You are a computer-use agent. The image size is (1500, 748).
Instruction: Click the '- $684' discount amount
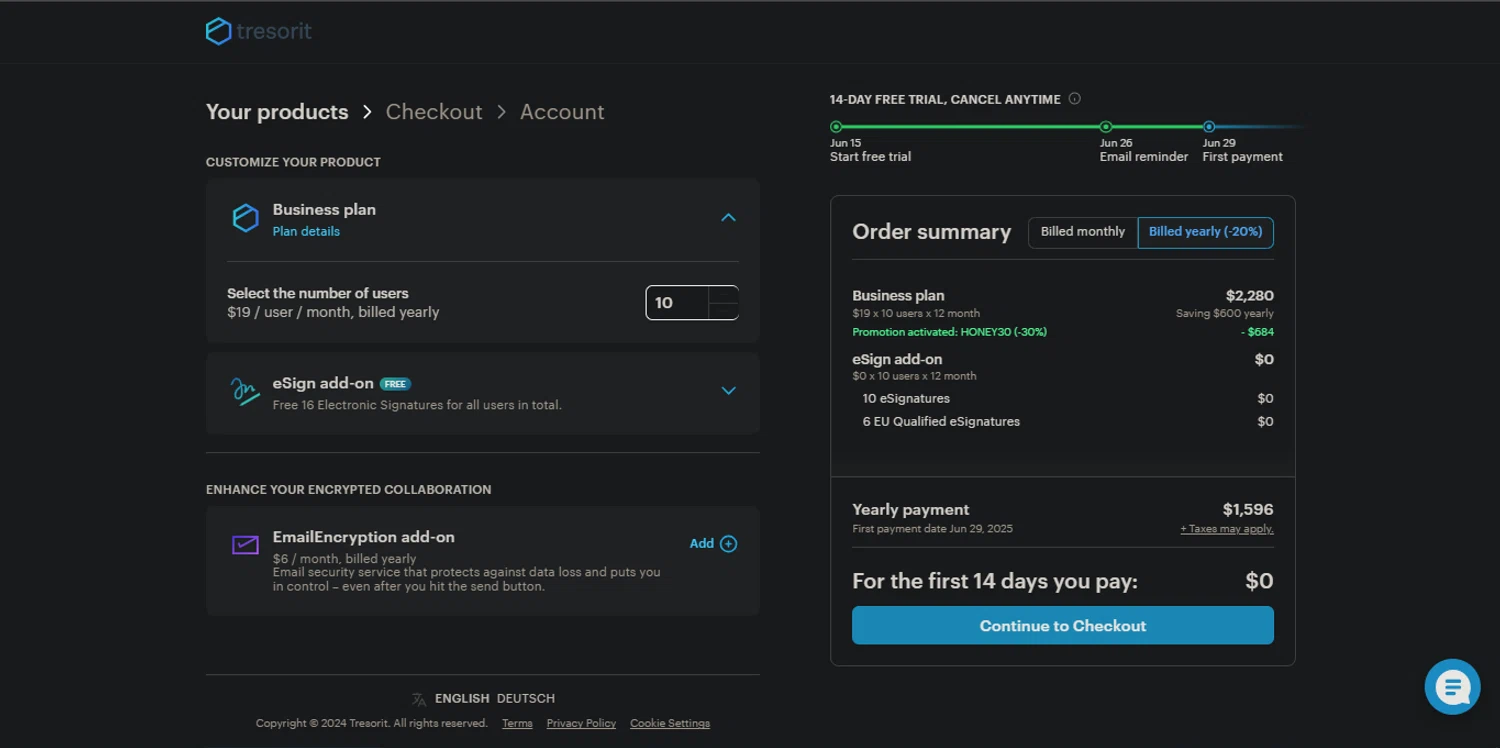pyautogui.click(x=1257, y=332)
